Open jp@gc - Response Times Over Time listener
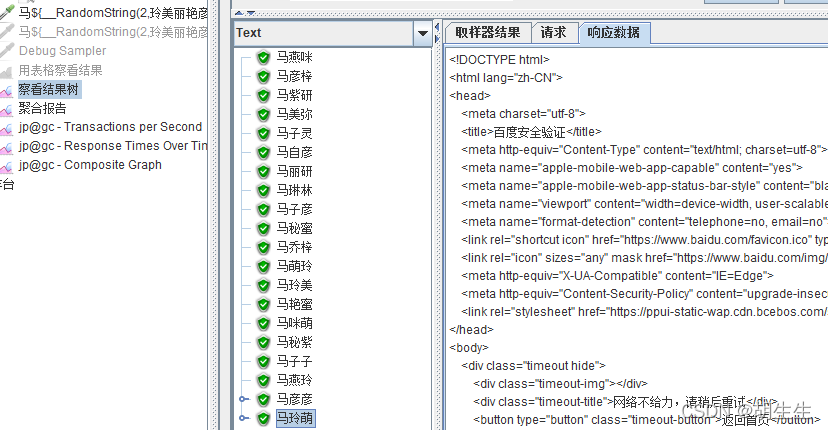 (113, 146)
